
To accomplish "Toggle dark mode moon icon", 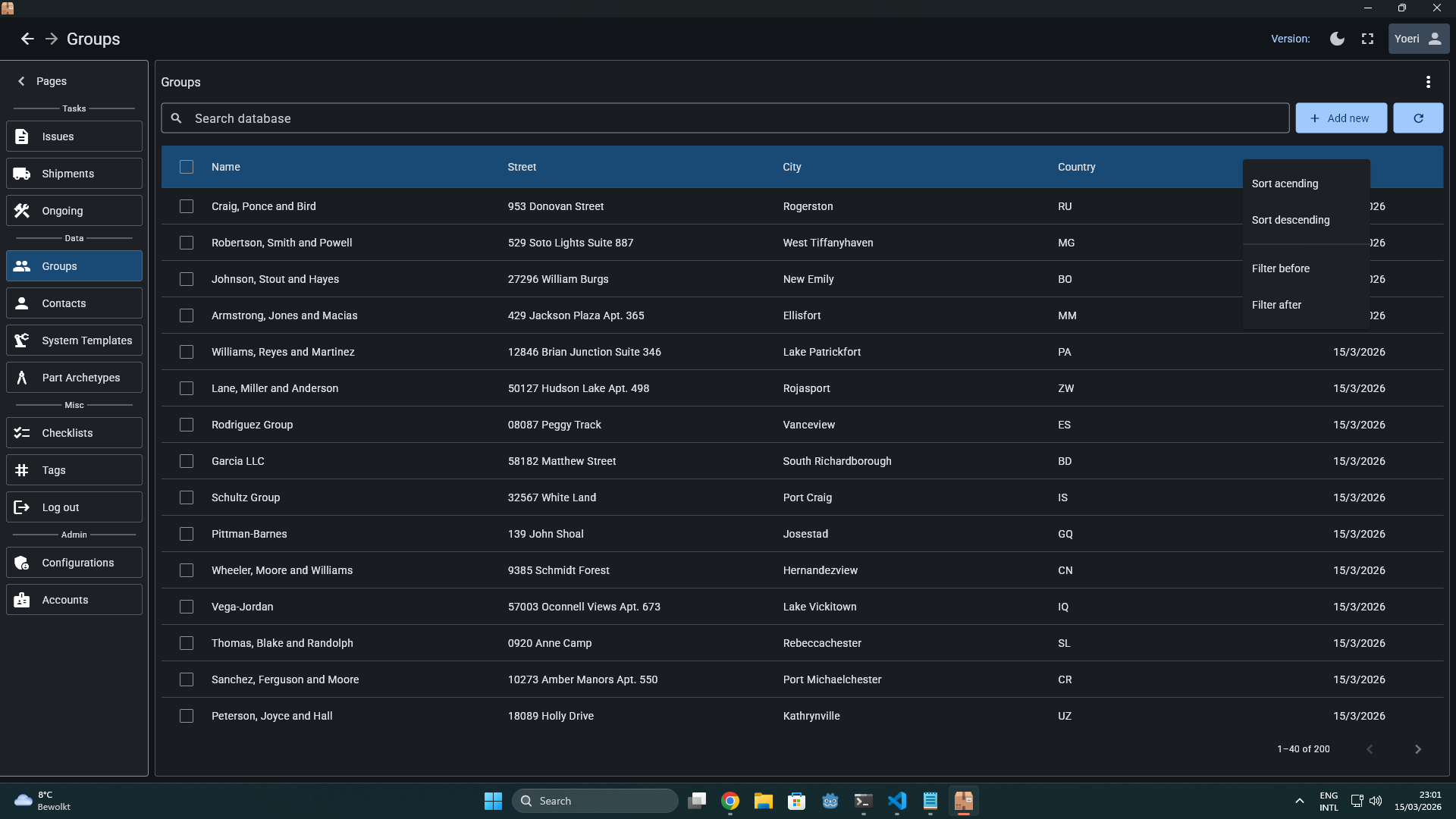I will tap(1337, 39).
